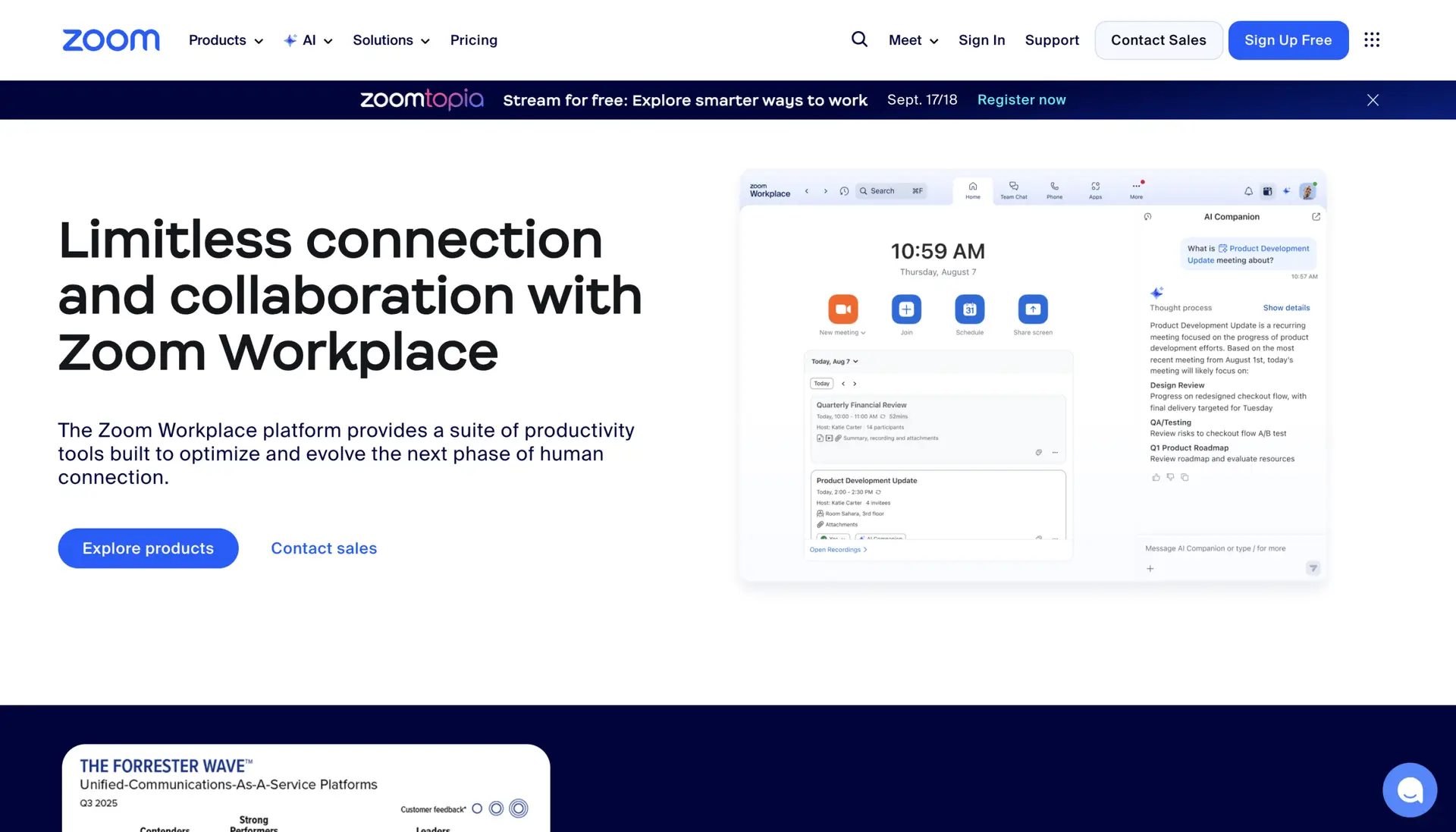Open the chat bubble support widget
The height and width of the screenshot is (832, 1456).
pyautogui.click(x=1409, y=790)
